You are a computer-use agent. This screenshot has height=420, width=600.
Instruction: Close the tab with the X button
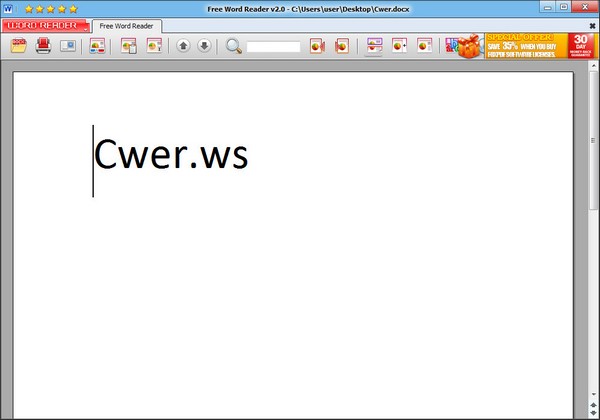coord(593,25)
